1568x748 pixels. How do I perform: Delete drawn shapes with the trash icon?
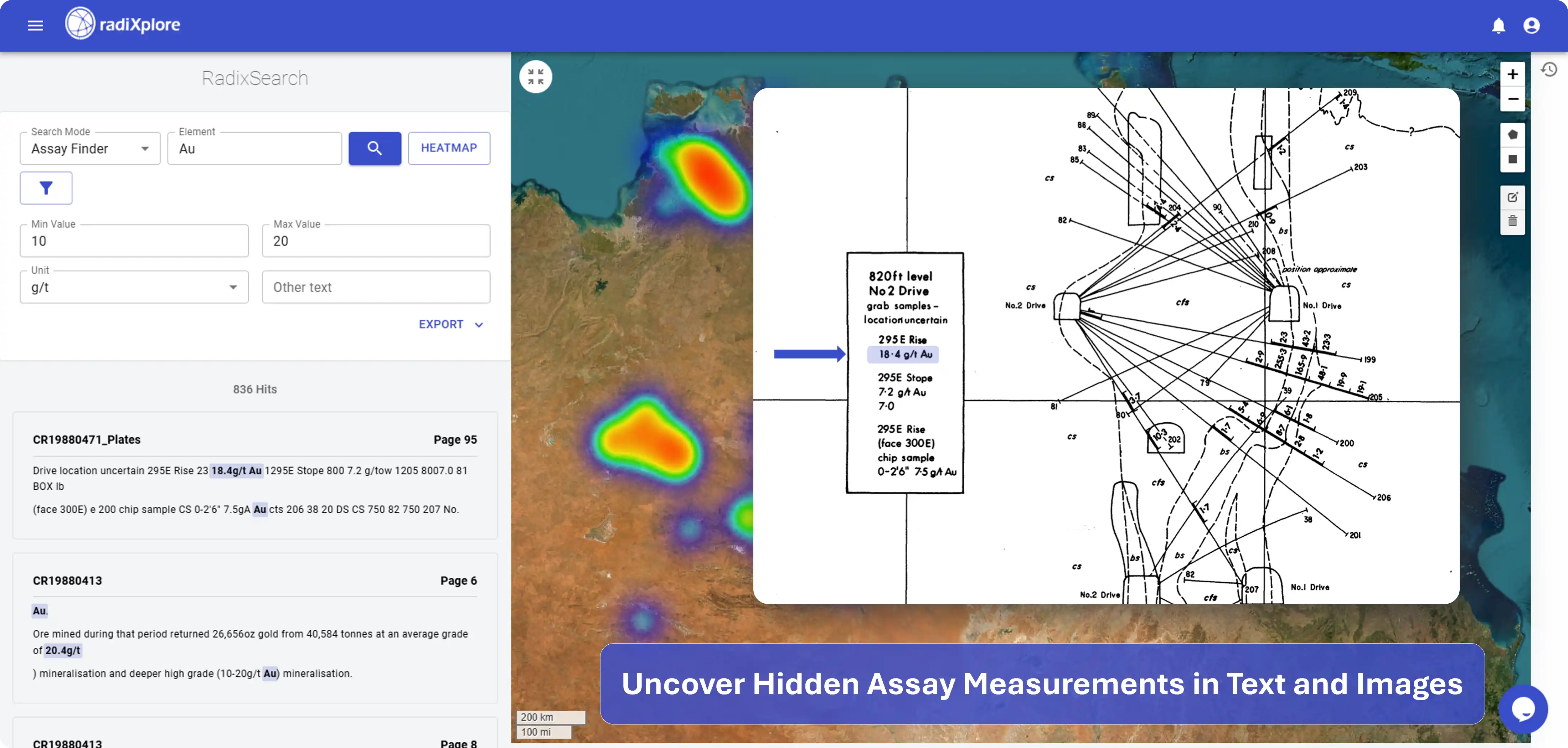click(x=1513, y=222)
